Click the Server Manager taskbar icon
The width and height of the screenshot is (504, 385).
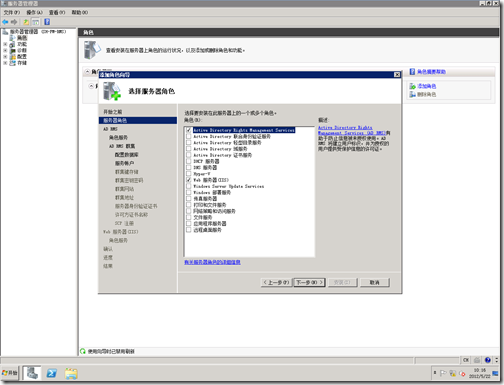(32, 373)
